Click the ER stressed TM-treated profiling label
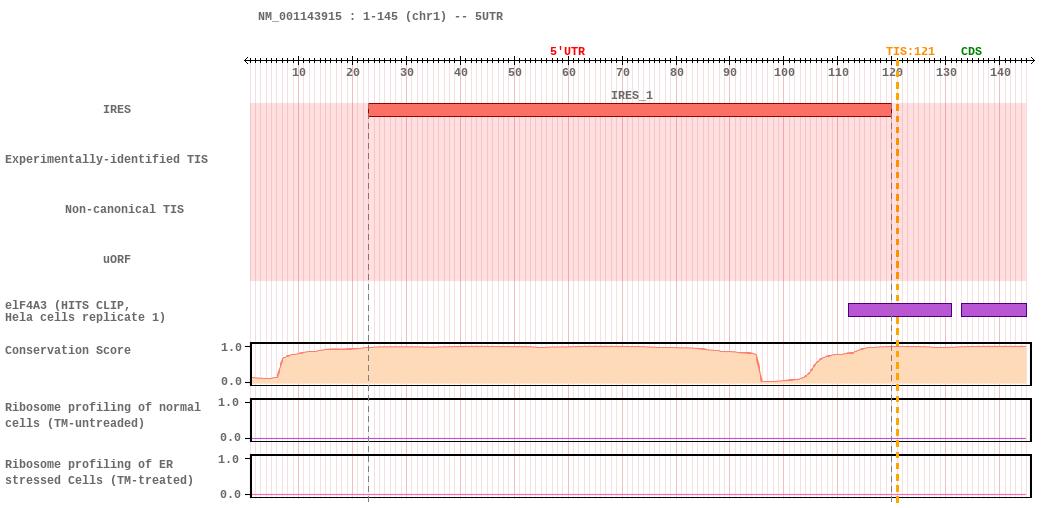This screenshot has height=508, width=1050. click(x=99, y=472)
